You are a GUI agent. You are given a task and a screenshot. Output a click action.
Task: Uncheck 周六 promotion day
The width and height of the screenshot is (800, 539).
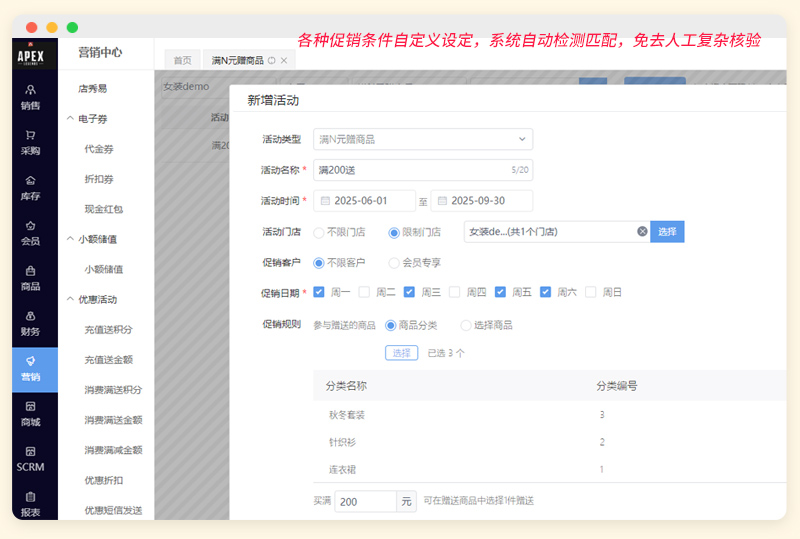[x=545, y=292]
